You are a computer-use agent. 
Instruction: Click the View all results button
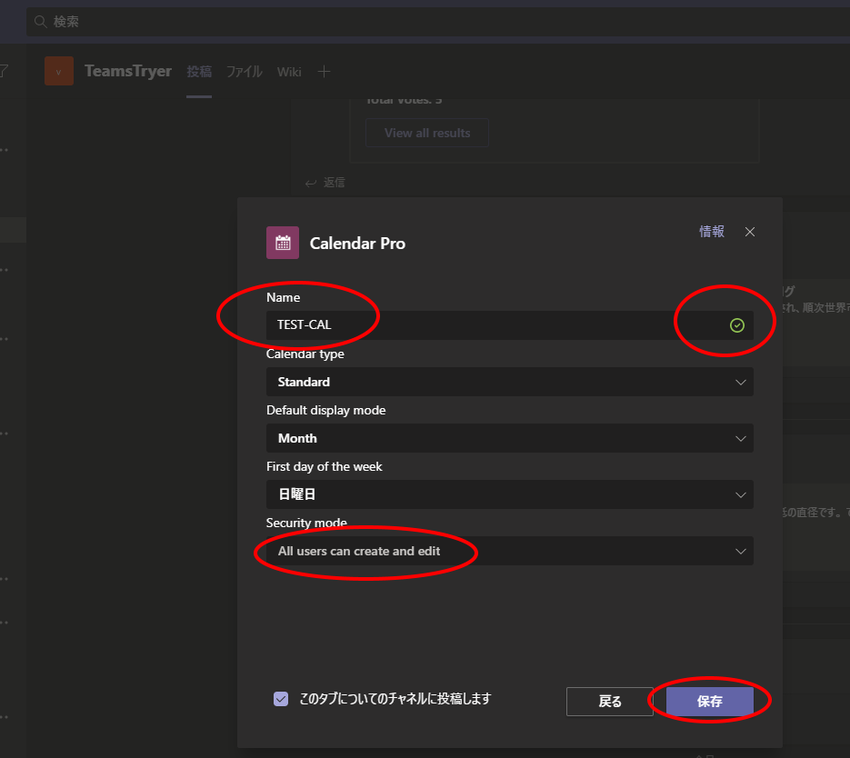(x=427, y=133)
